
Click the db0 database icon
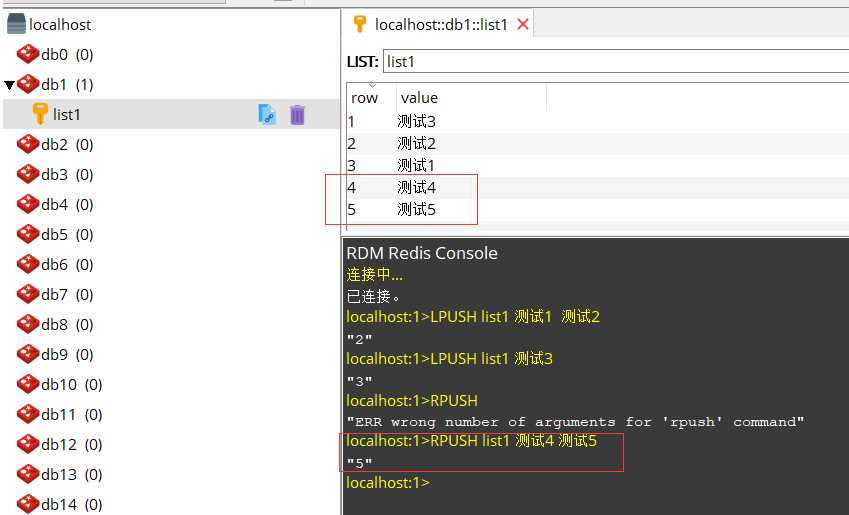[28, 55]
